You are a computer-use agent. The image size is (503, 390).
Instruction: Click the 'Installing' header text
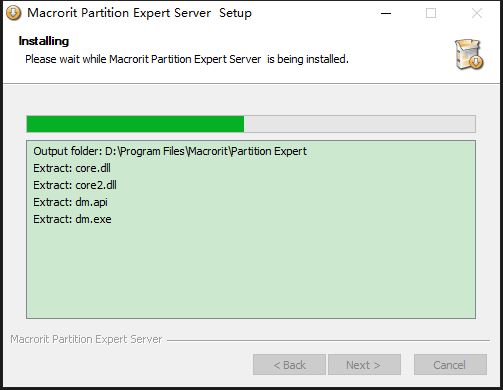click(44, 41)
